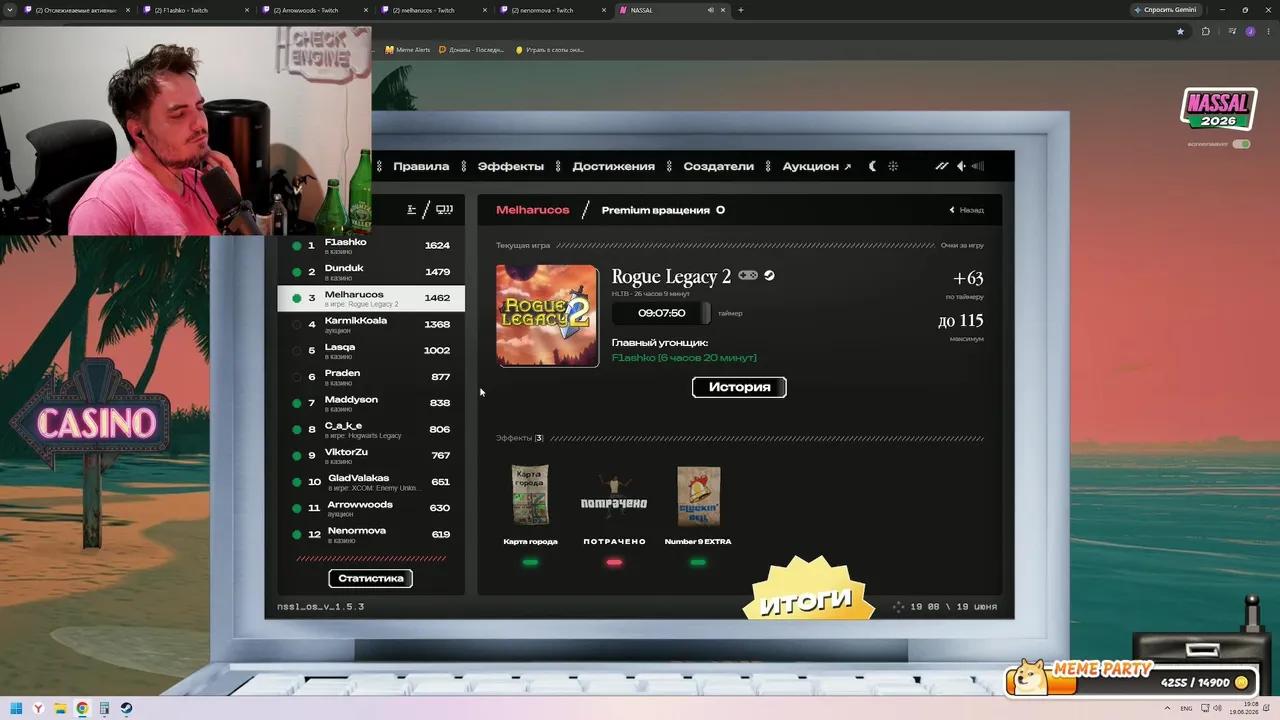1280x720 pixels.
Task: Mute the NASSAL tab audio
Action: [x=711, y=10]
